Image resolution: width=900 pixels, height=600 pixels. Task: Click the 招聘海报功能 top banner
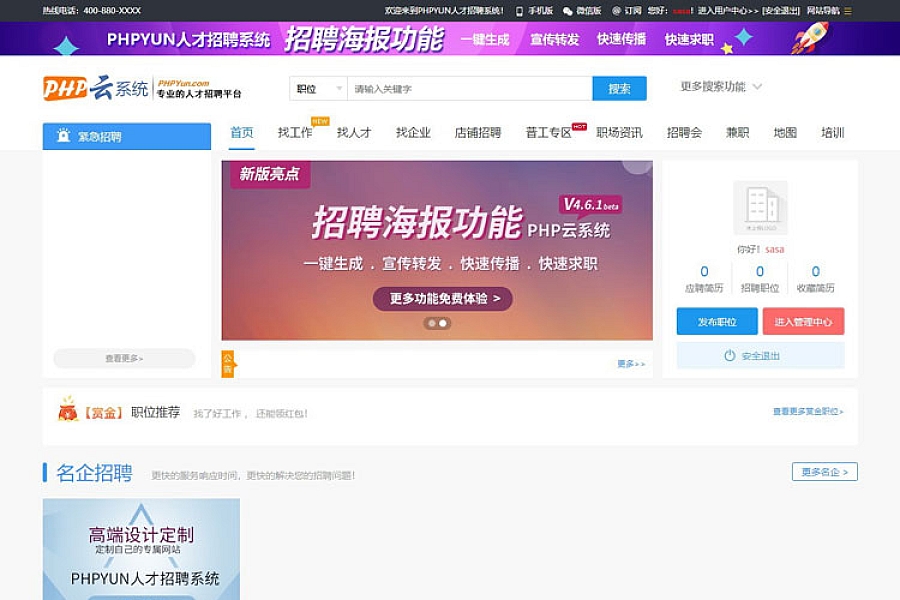[x=450, y=38]
